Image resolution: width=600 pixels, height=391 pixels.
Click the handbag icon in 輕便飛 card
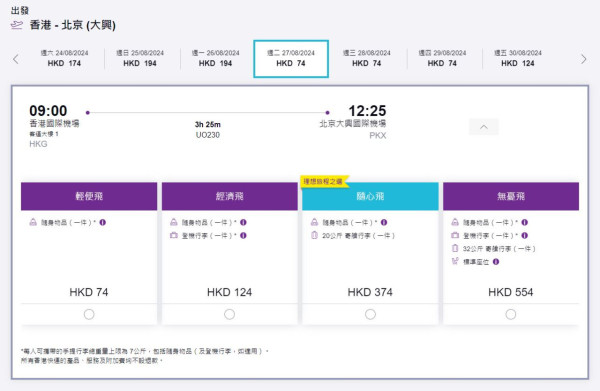pyautogui.click(x=33, y=222)
